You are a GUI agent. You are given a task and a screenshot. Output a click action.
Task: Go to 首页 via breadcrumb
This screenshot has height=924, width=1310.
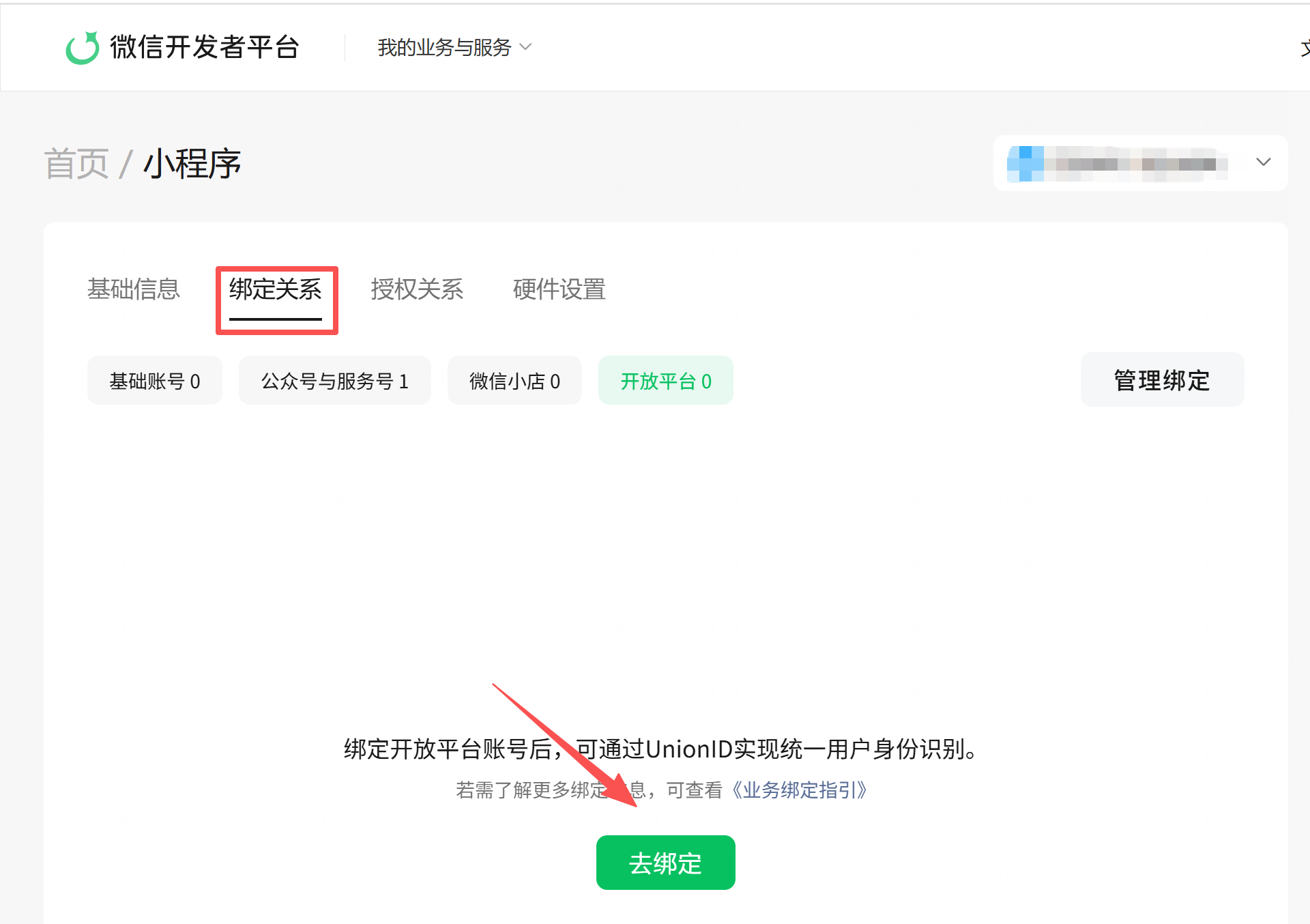point(76,164)
